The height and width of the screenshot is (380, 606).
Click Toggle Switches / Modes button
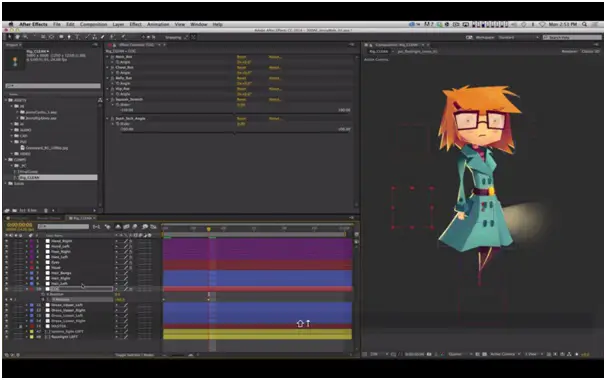pyautogui.click(x=135, y=355)
